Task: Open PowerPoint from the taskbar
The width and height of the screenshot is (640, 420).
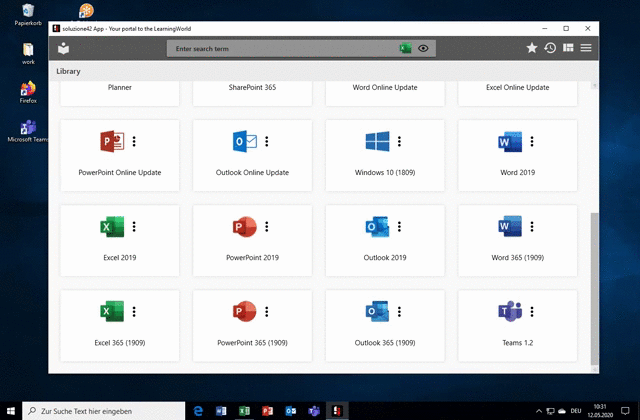Action: point(268,411)
